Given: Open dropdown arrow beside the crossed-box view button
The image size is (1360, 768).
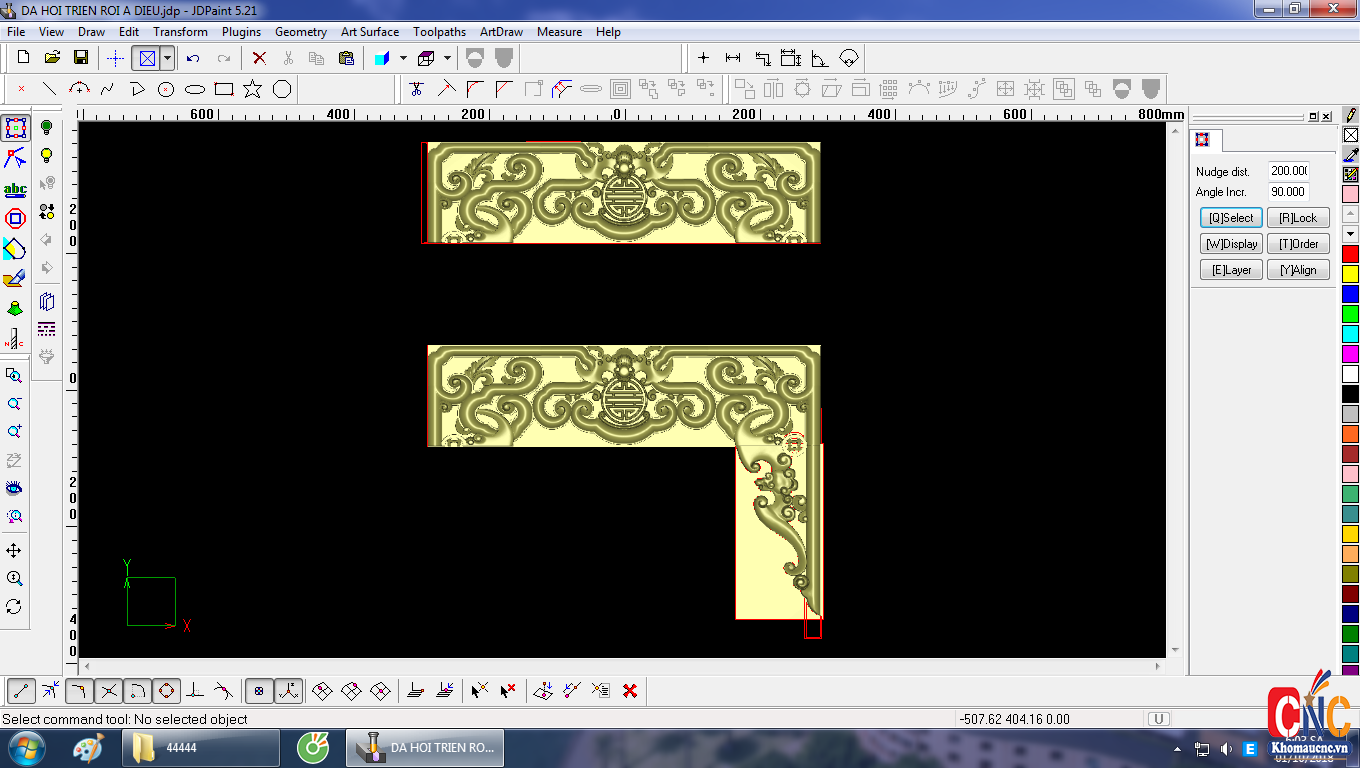Looking at the screenshot, I should tap(167, 58).
